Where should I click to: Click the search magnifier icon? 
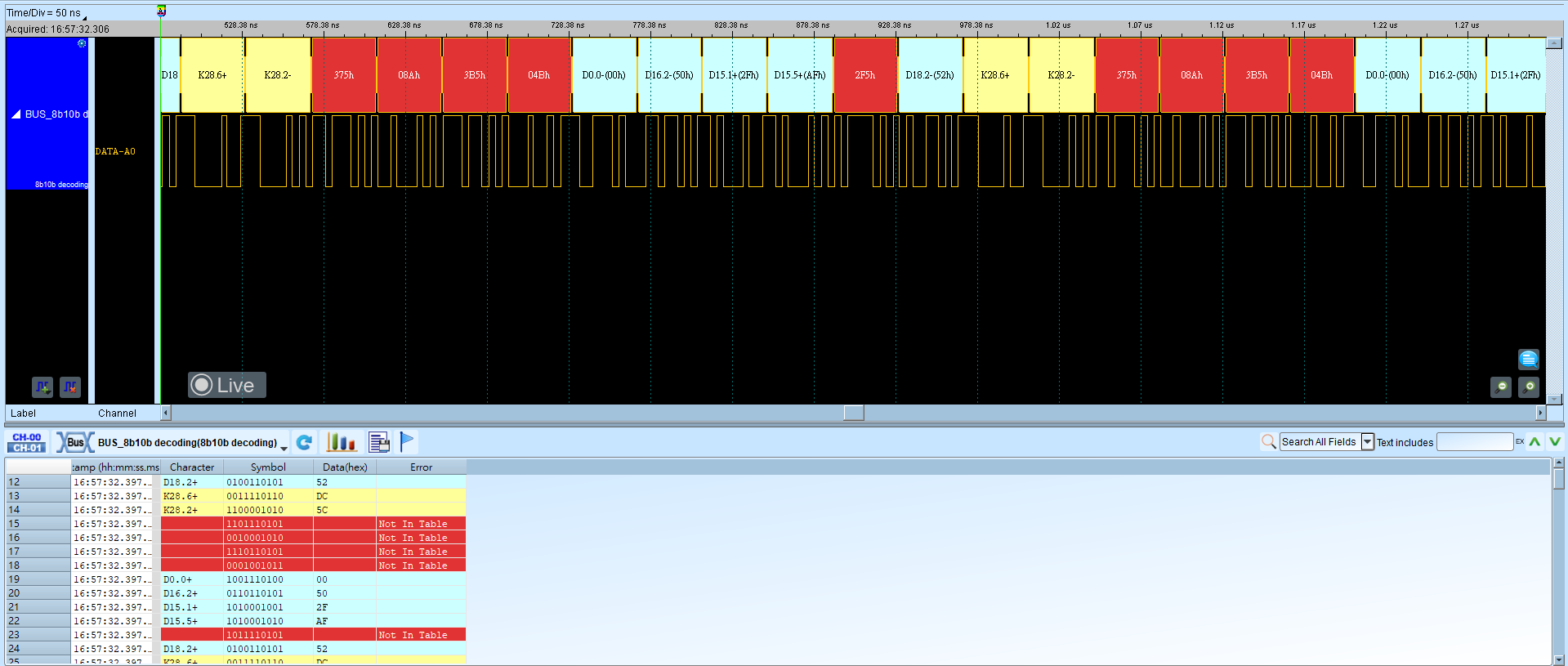[1268, 442]
